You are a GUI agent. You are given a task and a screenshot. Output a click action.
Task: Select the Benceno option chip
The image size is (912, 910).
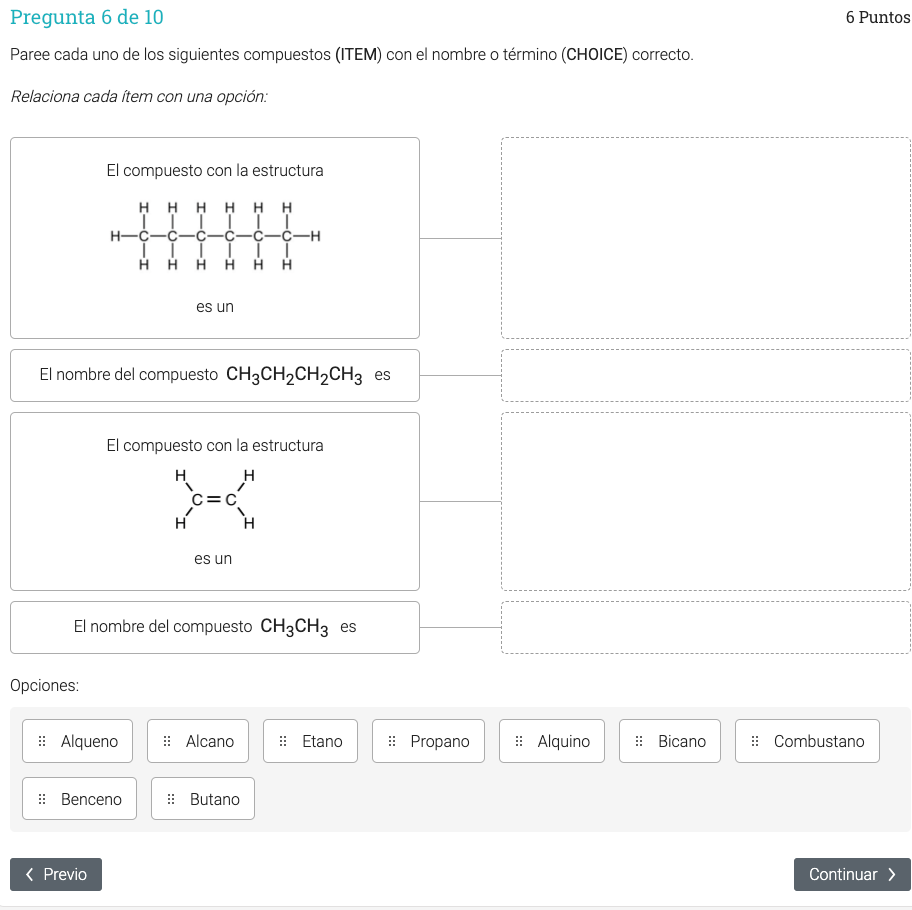pyautogui.click(x=79, y=799)
